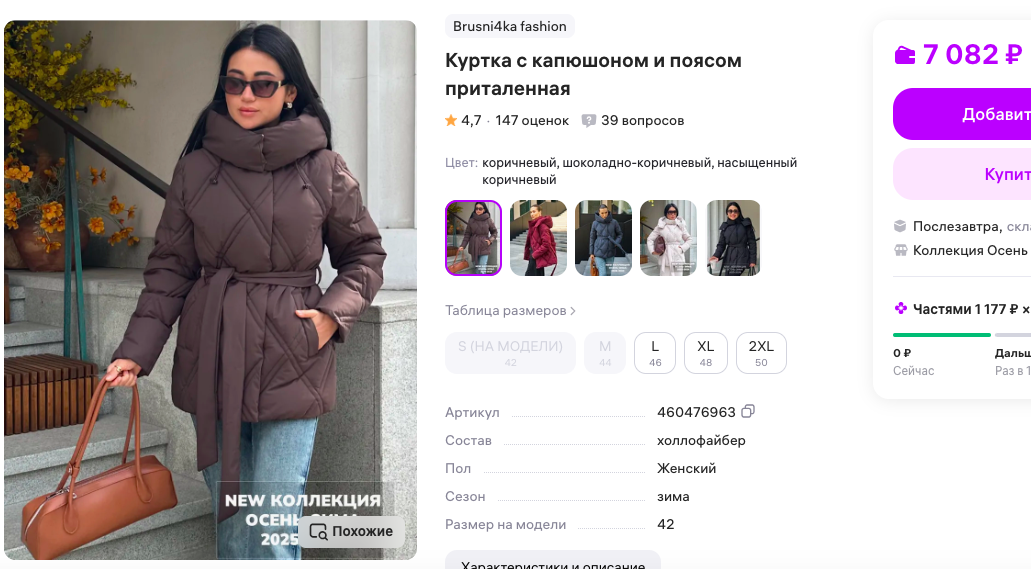Click the light pink Купить button
The width and height of the screenshot is (1031, 569).
962,174
